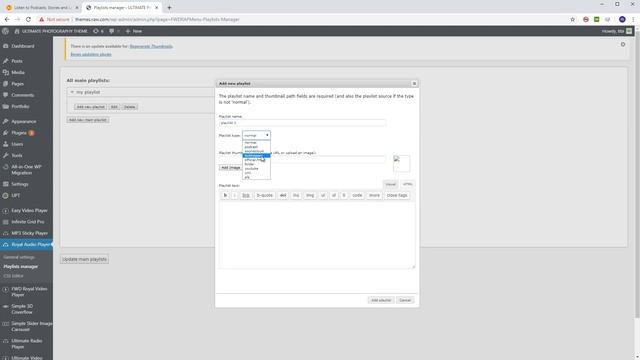The image size is (640, 360).
Task: Open All-in-One WP Migration
Action: (x=27, y=170)
